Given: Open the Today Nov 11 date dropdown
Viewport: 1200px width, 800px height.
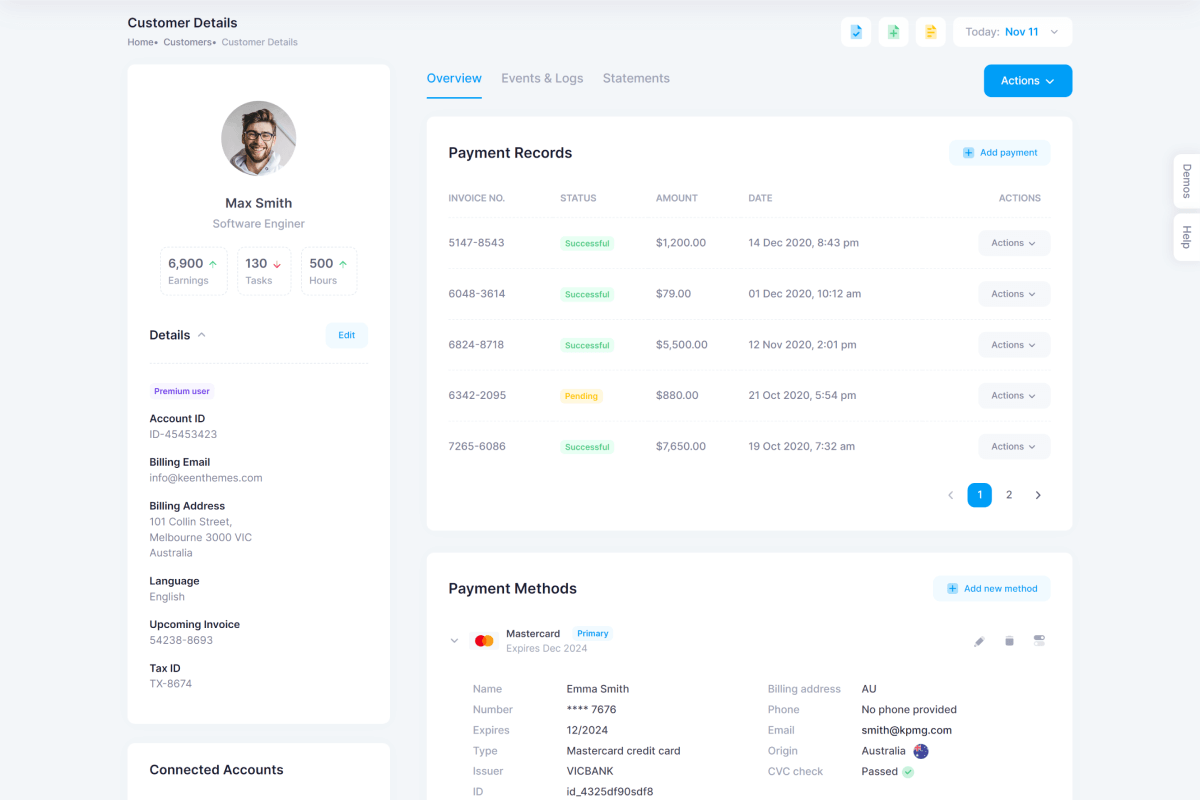Looking at the screenshot, I should coord(1012,32).
